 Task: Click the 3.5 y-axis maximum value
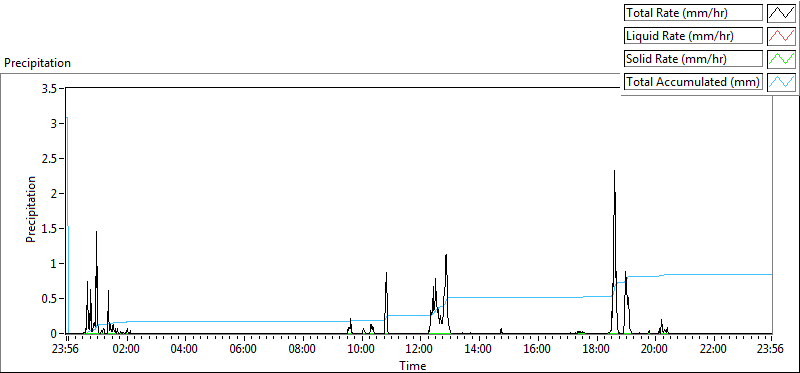pyautogui.click(x=49, y=88)
